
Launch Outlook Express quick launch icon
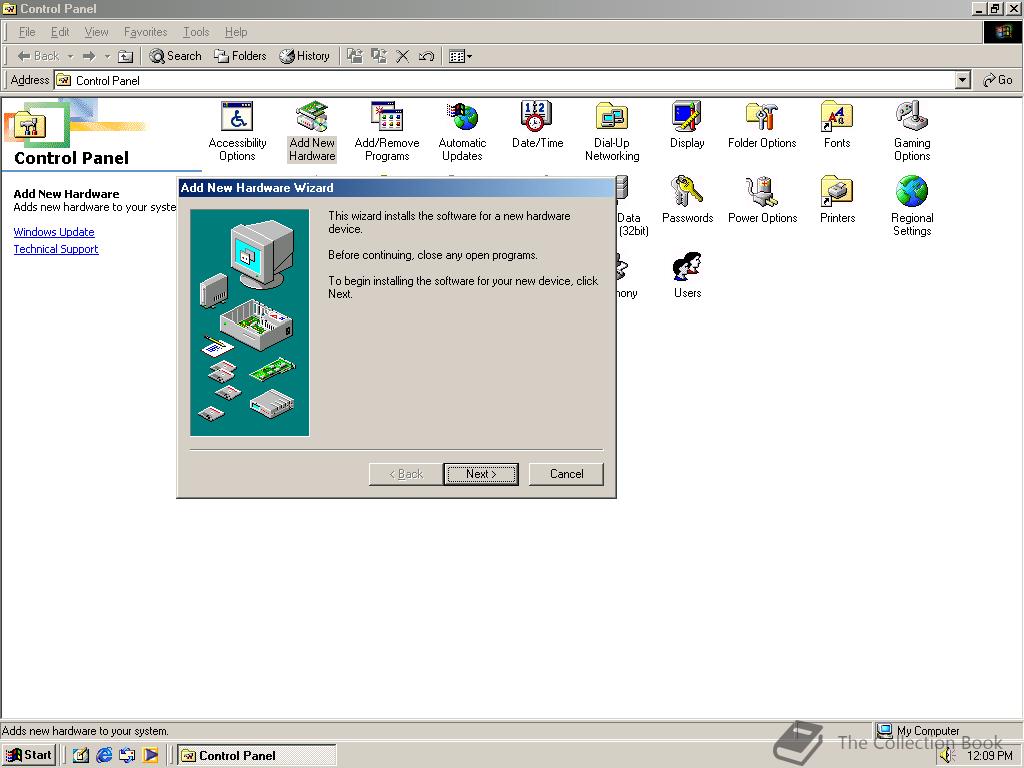pyautogui.click(x=127, y=756)
